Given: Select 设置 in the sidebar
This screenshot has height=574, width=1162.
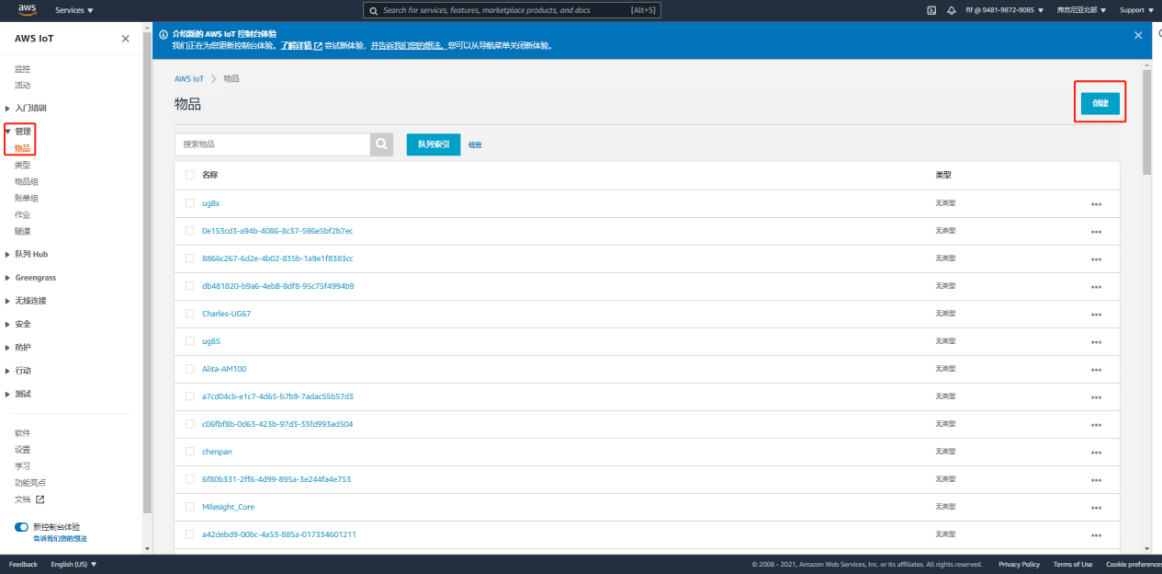Looking at the screenshot, I should click(x=22, y=450).
